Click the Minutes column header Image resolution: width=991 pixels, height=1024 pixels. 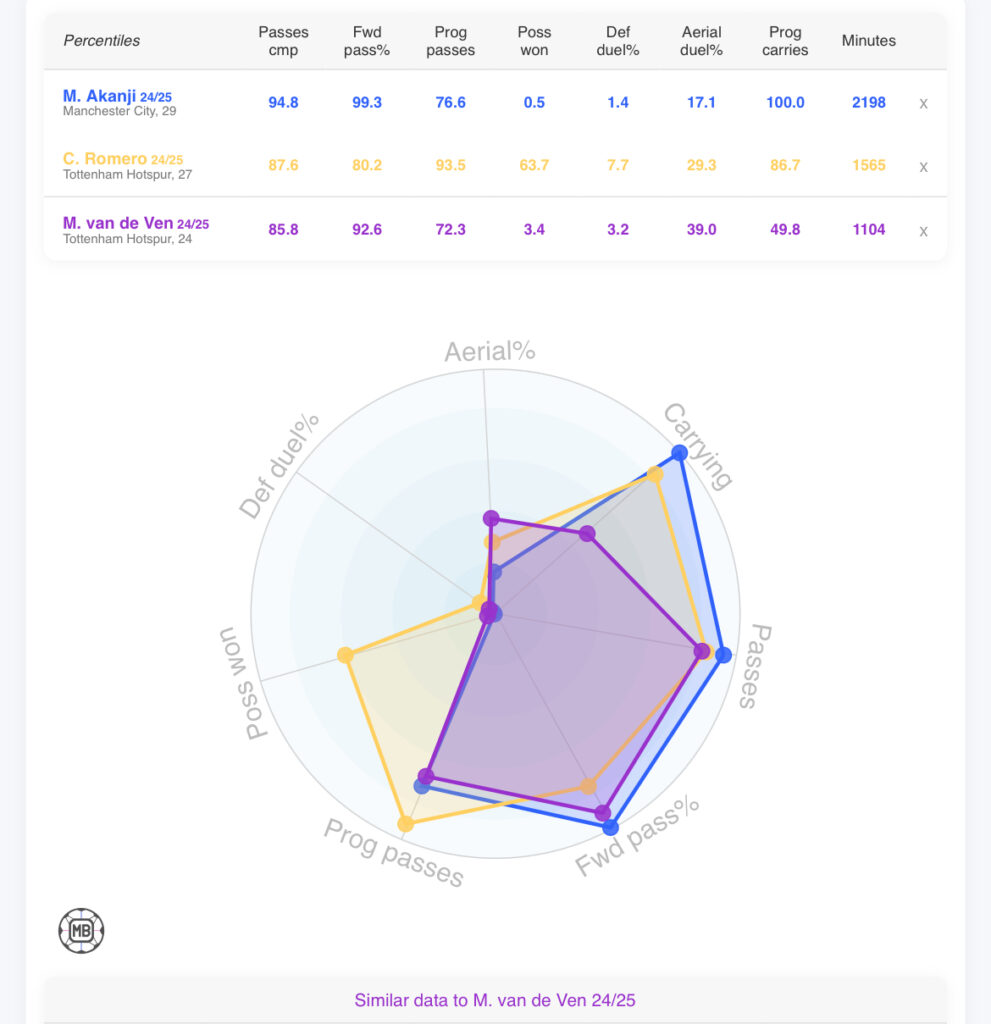click(868, 41)
